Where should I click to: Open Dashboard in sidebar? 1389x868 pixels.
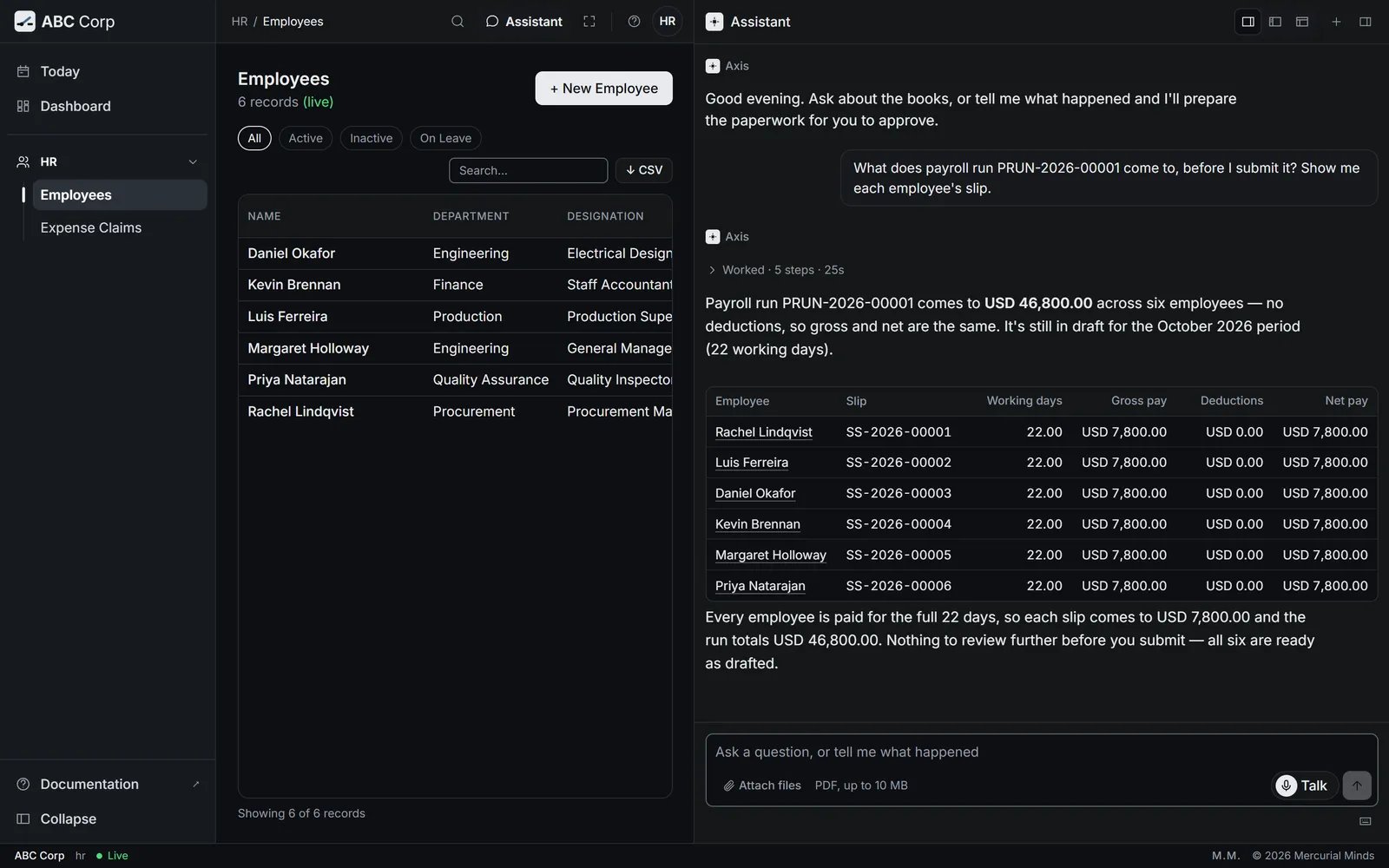[108, 106]
